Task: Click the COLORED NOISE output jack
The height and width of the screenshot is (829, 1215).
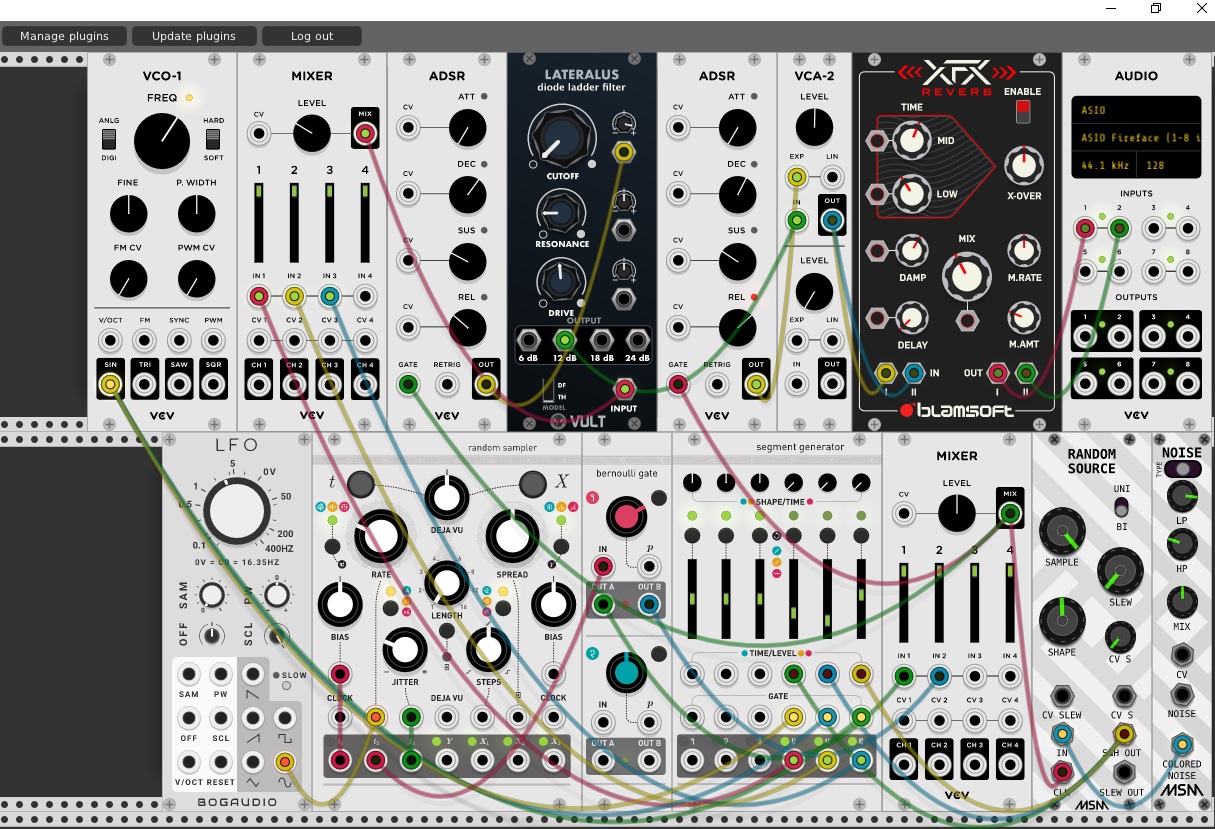Action: pos(1182,744)
